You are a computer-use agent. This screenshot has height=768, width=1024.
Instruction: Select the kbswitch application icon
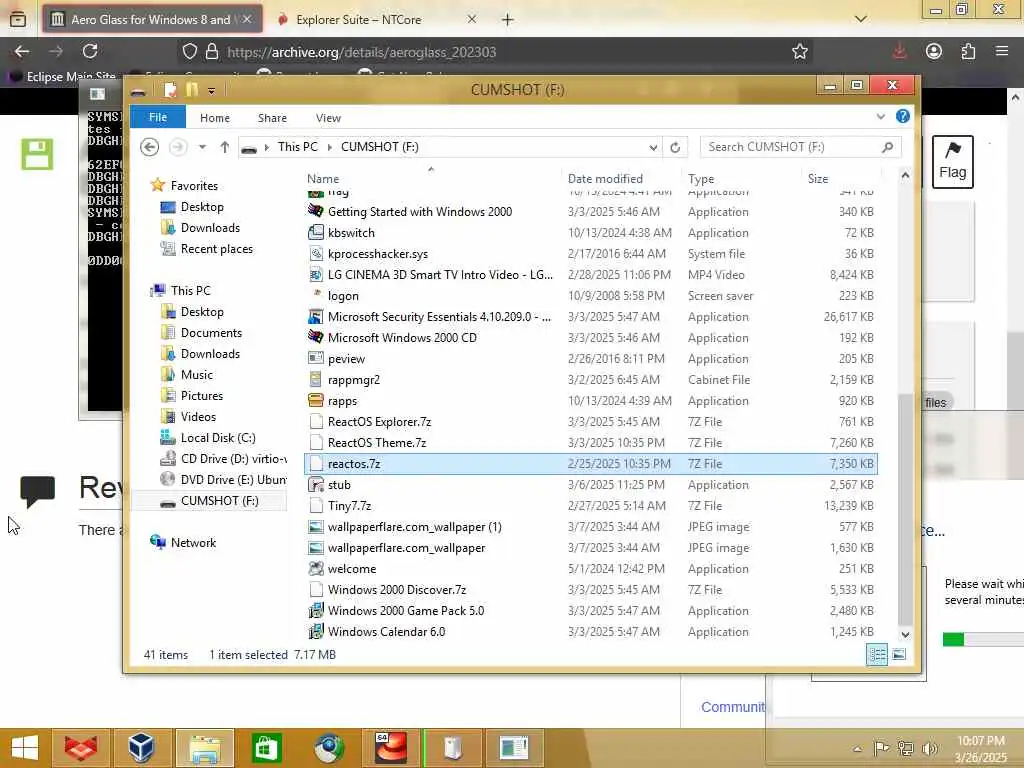pos(315,232)
